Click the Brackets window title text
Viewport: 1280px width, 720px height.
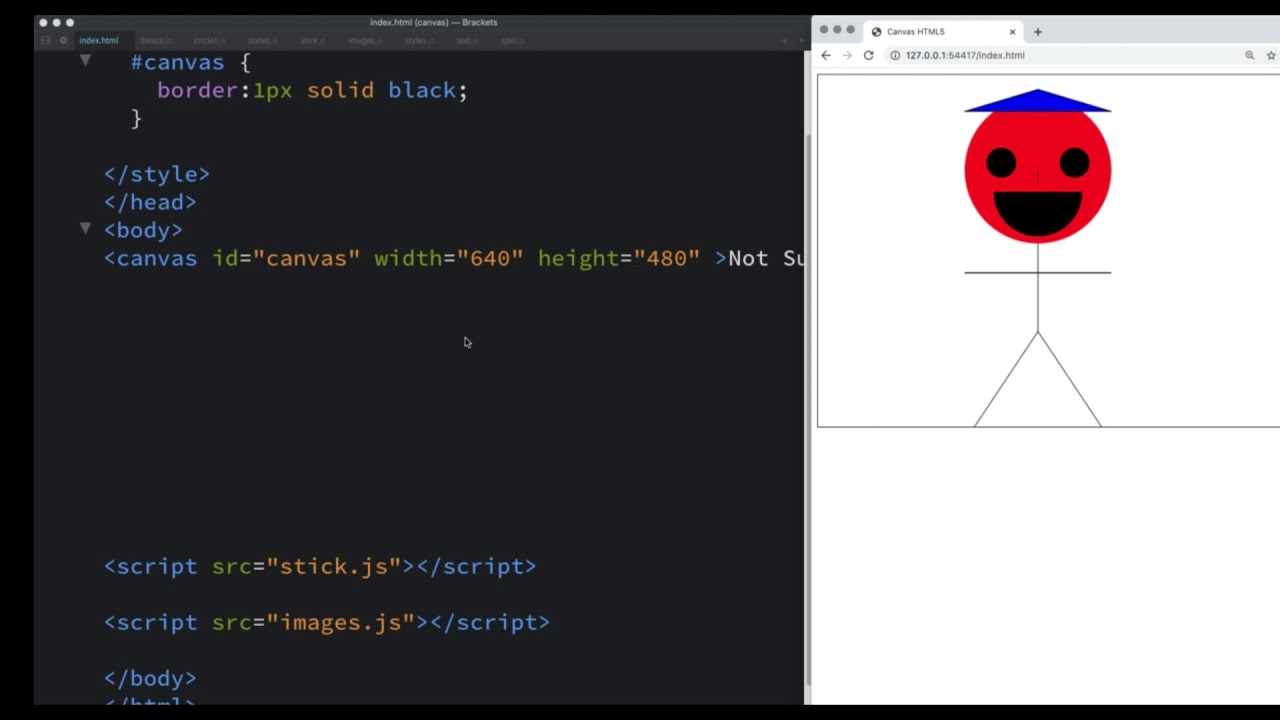434,22
